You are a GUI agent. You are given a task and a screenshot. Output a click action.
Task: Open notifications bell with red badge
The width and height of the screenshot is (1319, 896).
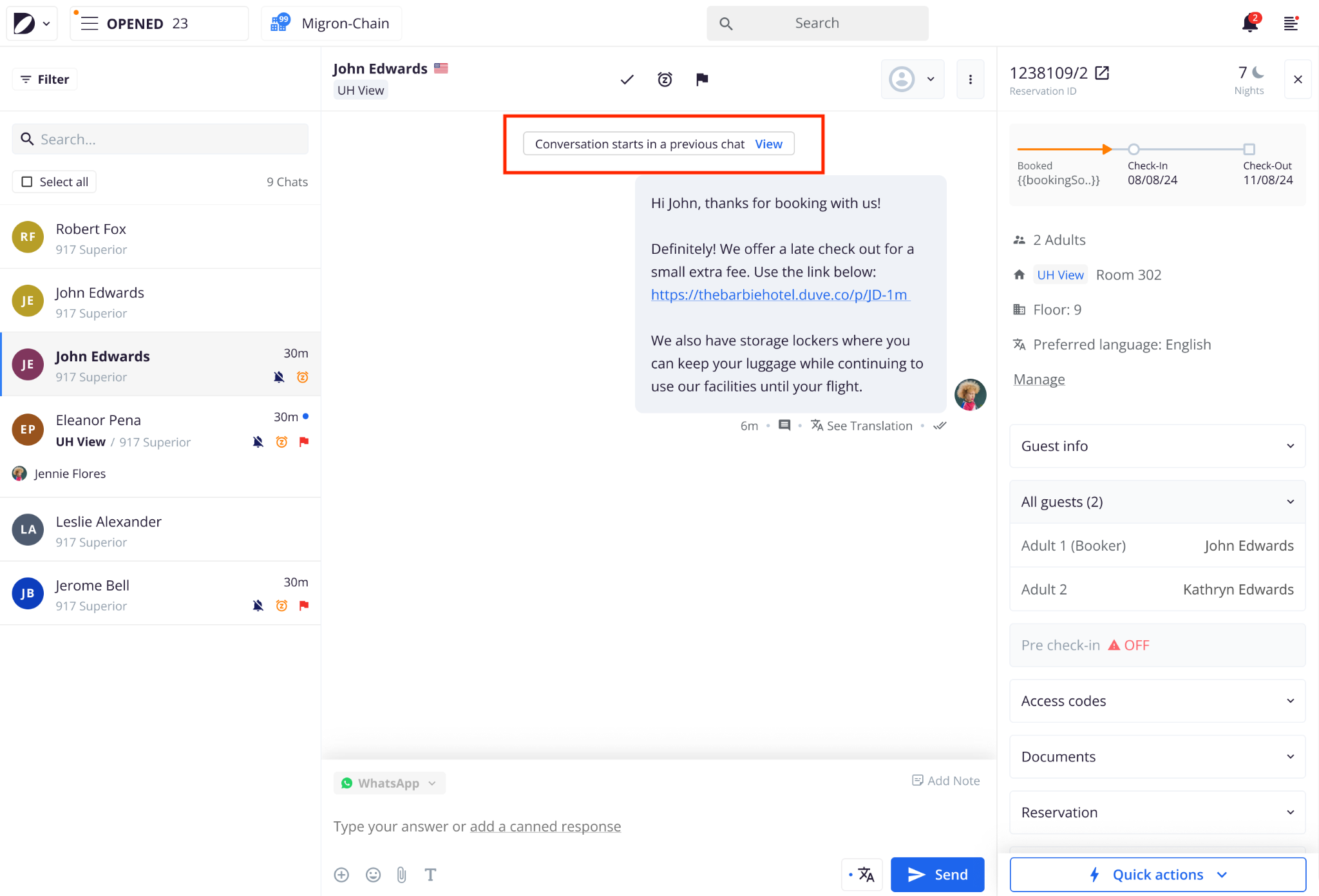coord(1249,24)
